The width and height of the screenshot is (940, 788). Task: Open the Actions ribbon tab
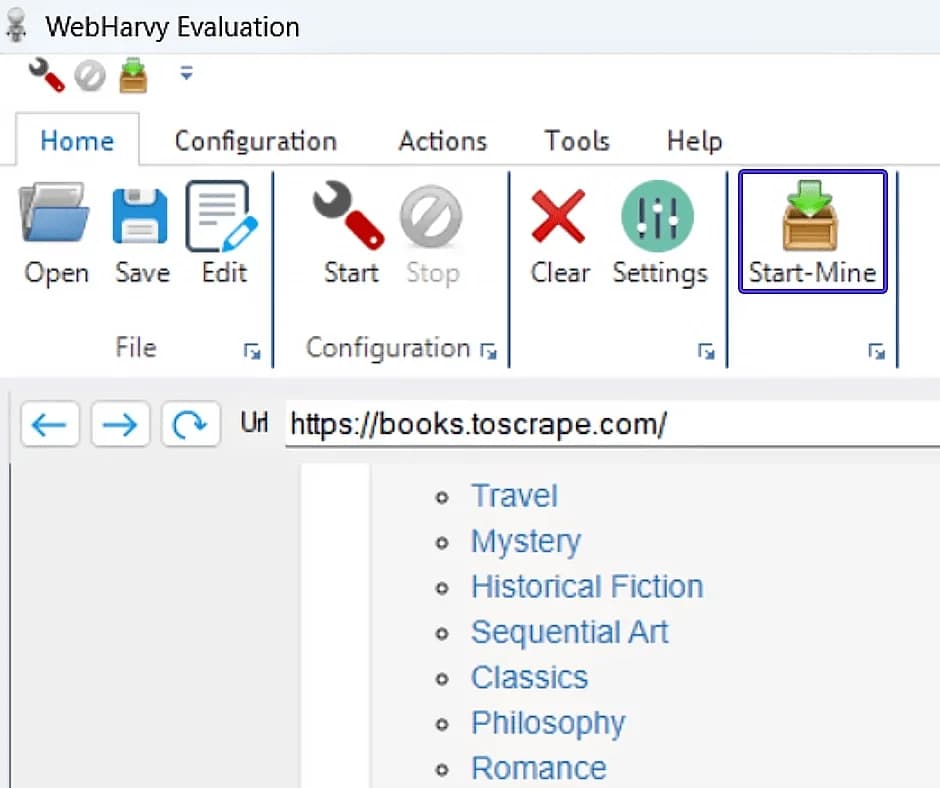tap(442, 141)
